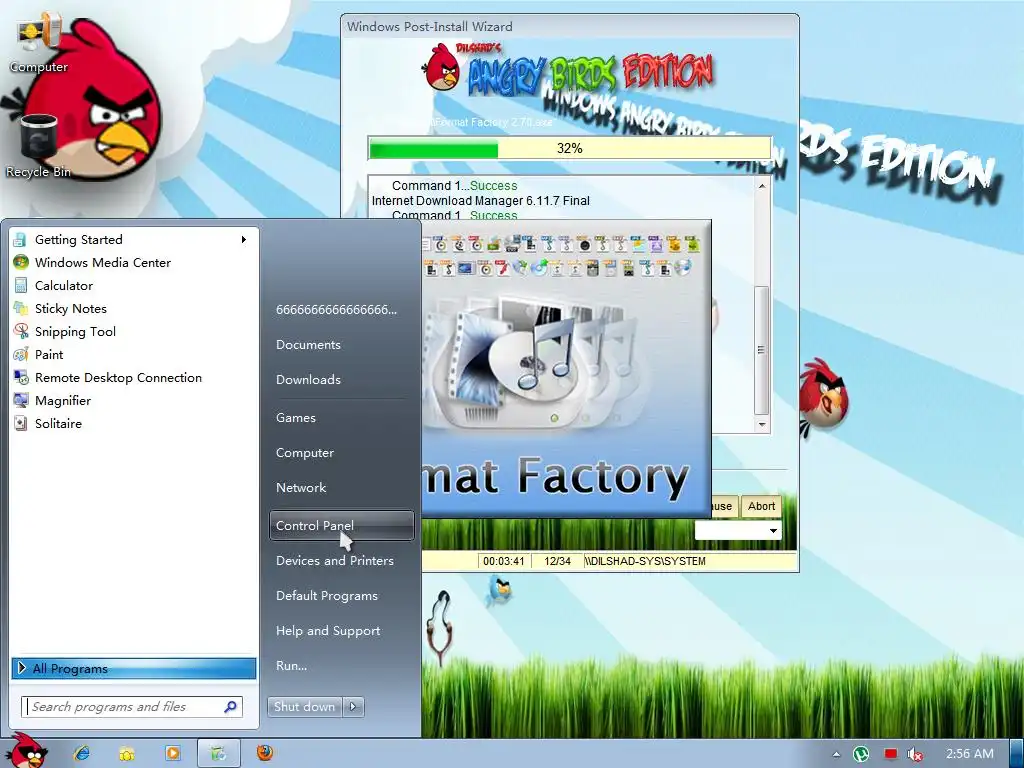Image resolution: width=1024 pixels, height=768 pixels.
Task: Click the Calculator icon
Action: coord(21,285)
